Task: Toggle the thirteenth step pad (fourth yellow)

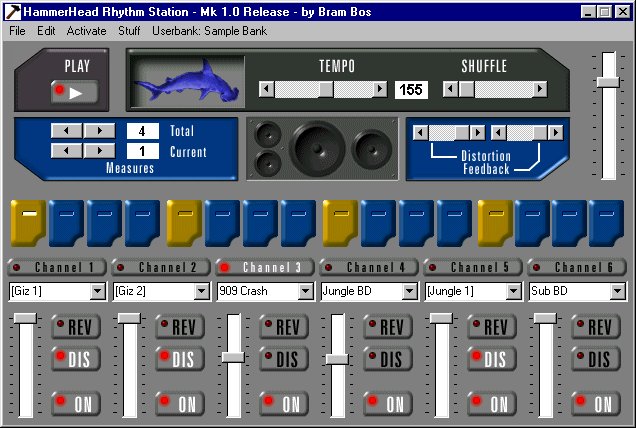Action: click(495, 223)
